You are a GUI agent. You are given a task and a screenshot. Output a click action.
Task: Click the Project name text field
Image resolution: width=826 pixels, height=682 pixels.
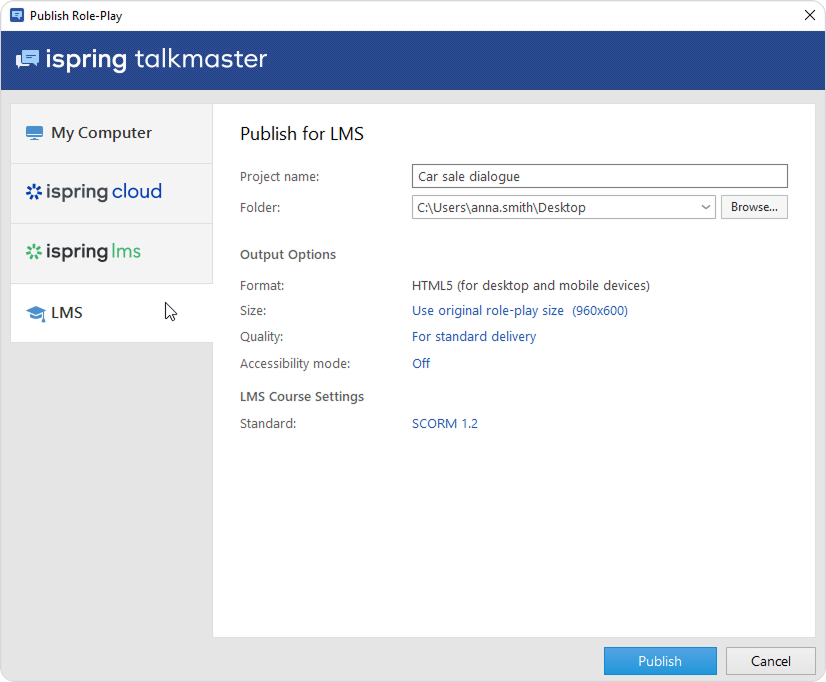coord(599,177)
